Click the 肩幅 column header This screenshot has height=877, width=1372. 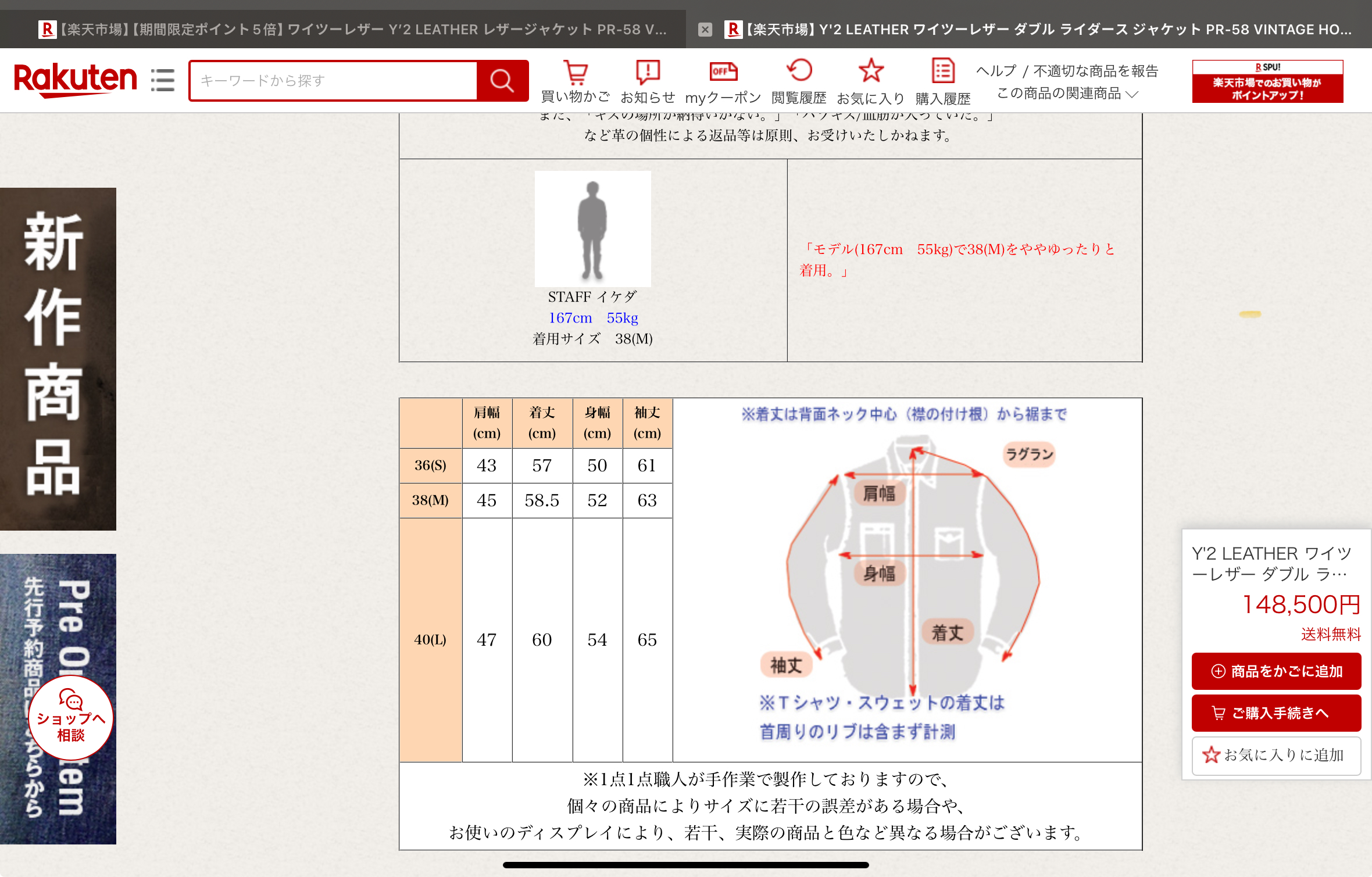[487, 423]
